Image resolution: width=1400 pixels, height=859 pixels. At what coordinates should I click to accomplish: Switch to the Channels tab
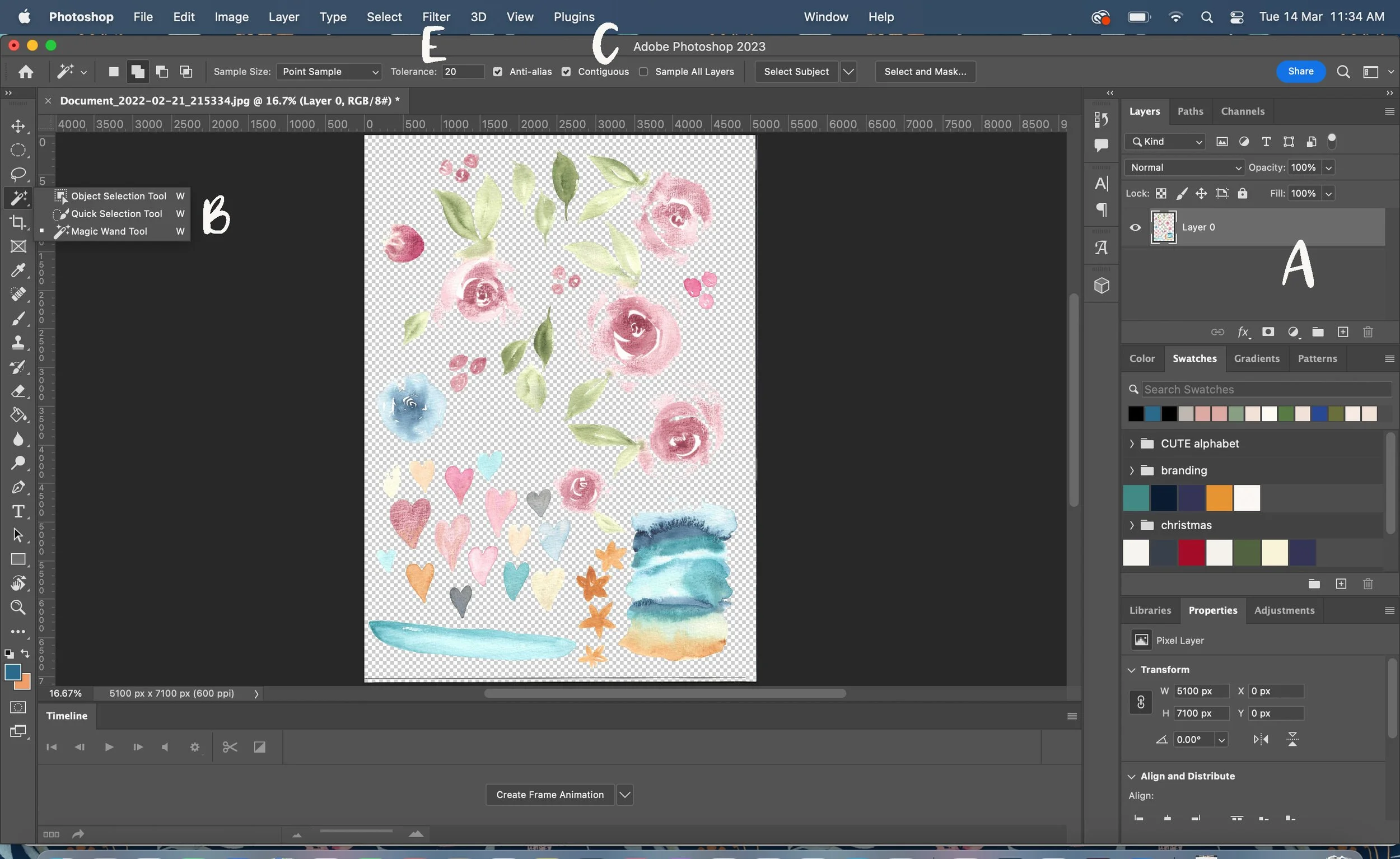pyautogui.click(x=1242, y=111)
